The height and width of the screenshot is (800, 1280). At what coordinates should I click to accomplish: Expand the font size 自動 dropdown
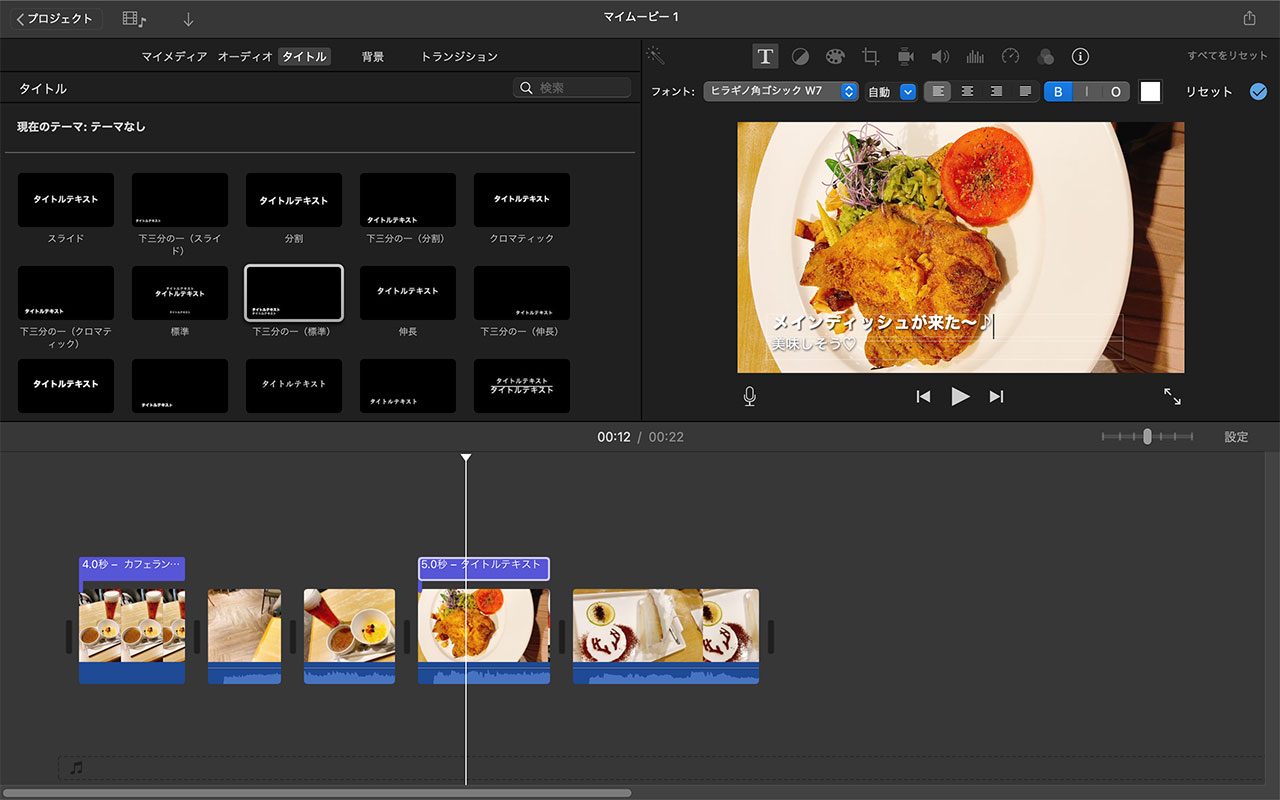point(890,92)
